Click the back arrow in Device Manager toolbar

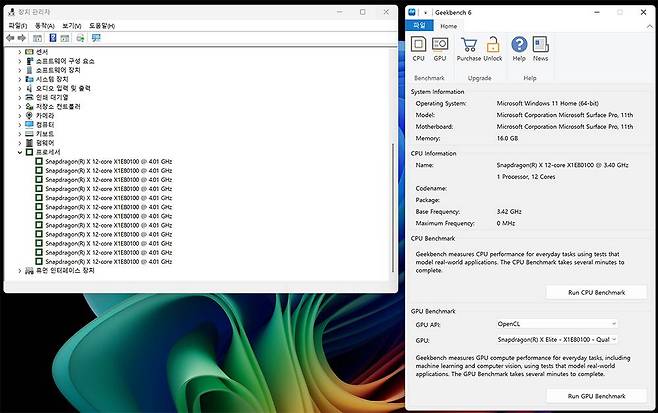pos(10,38)
